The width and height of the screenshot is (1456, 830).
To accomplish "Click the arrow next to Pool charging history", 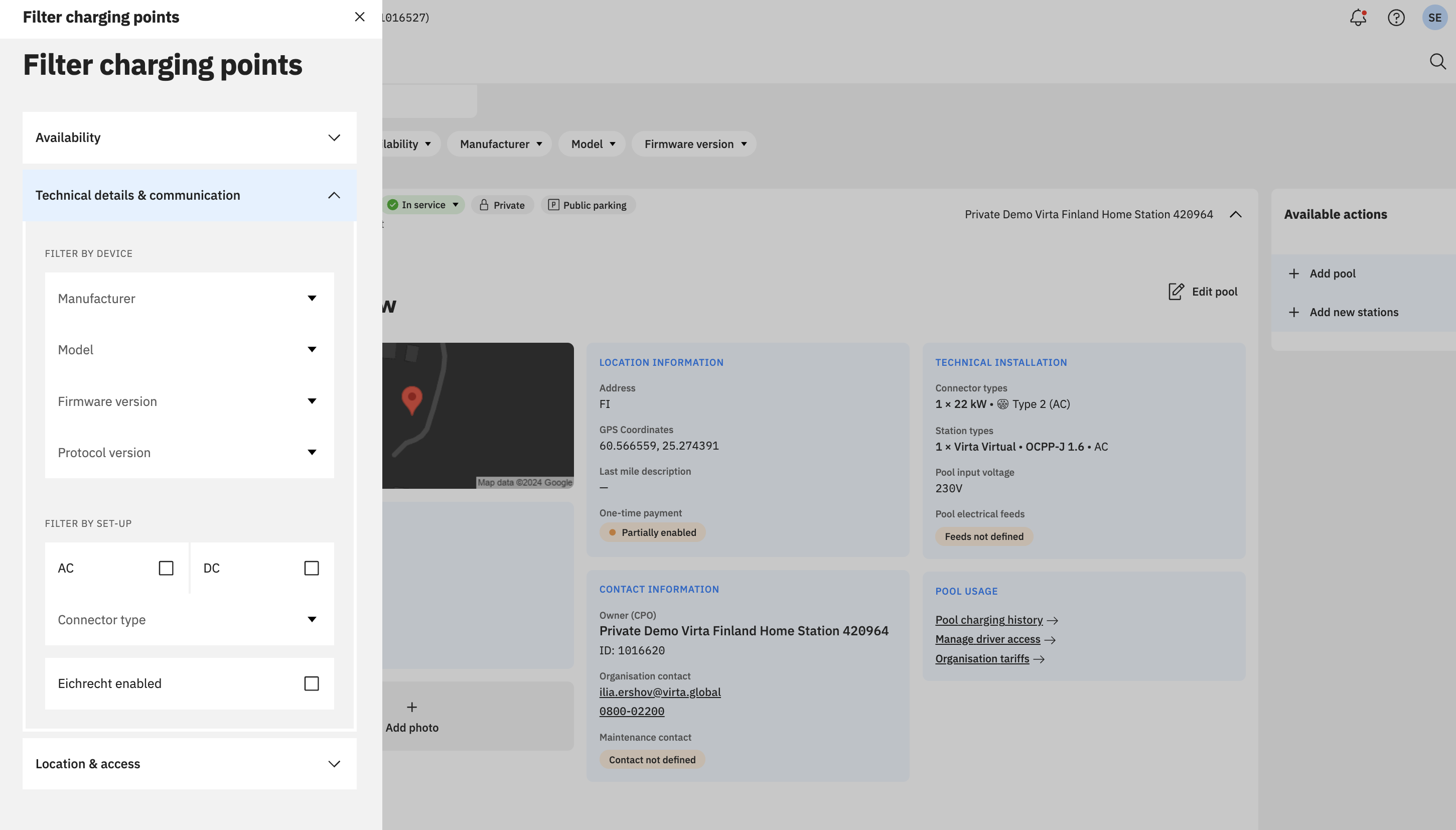I will [1053, 620].
